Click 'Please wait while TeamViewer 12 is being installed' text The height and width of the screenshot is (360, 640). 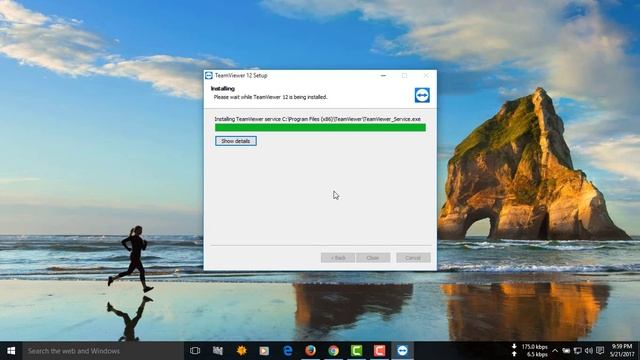[271, 97]
